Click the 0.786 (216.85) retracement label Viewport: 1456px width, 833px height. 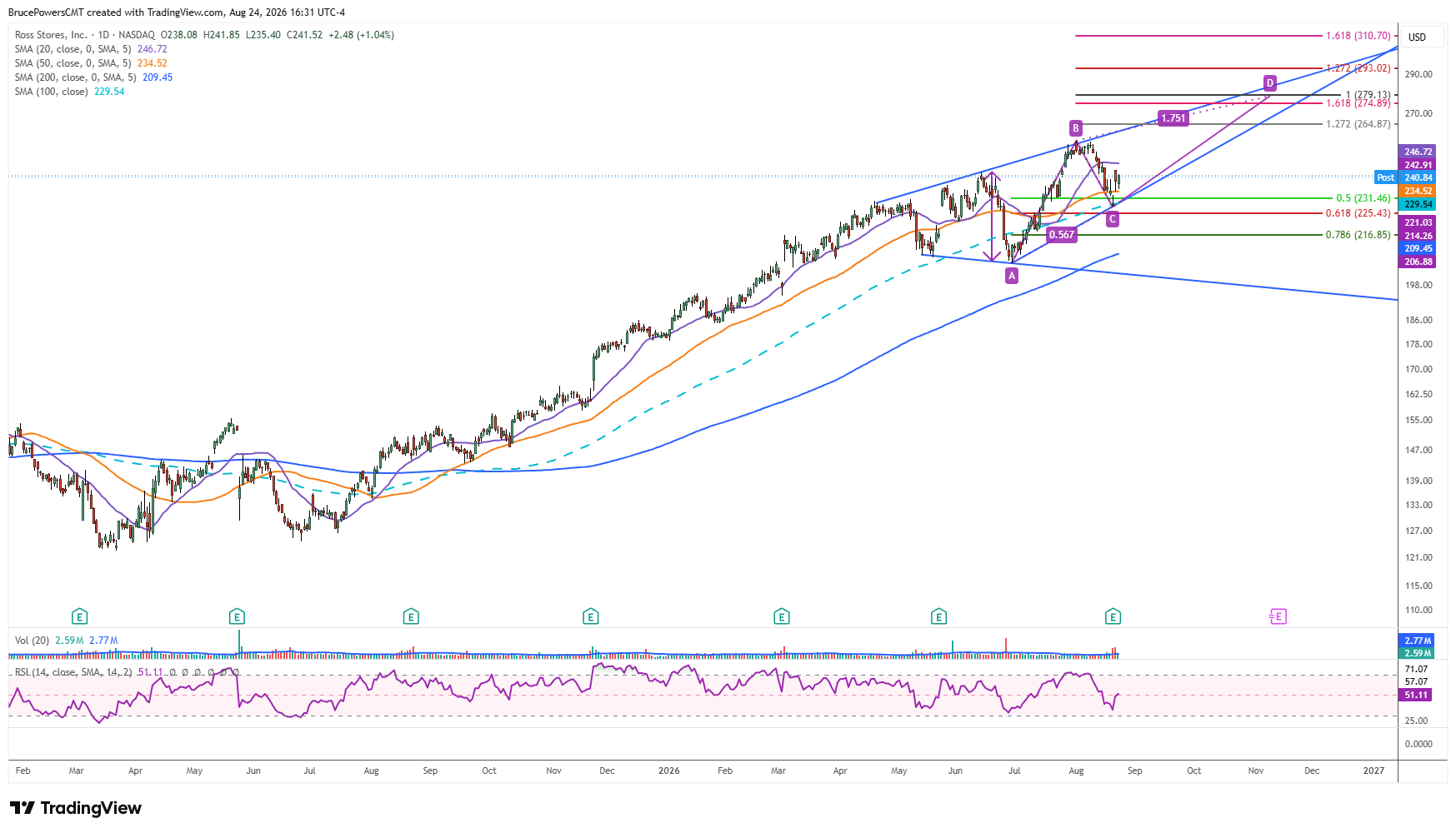pos(1358,235)
